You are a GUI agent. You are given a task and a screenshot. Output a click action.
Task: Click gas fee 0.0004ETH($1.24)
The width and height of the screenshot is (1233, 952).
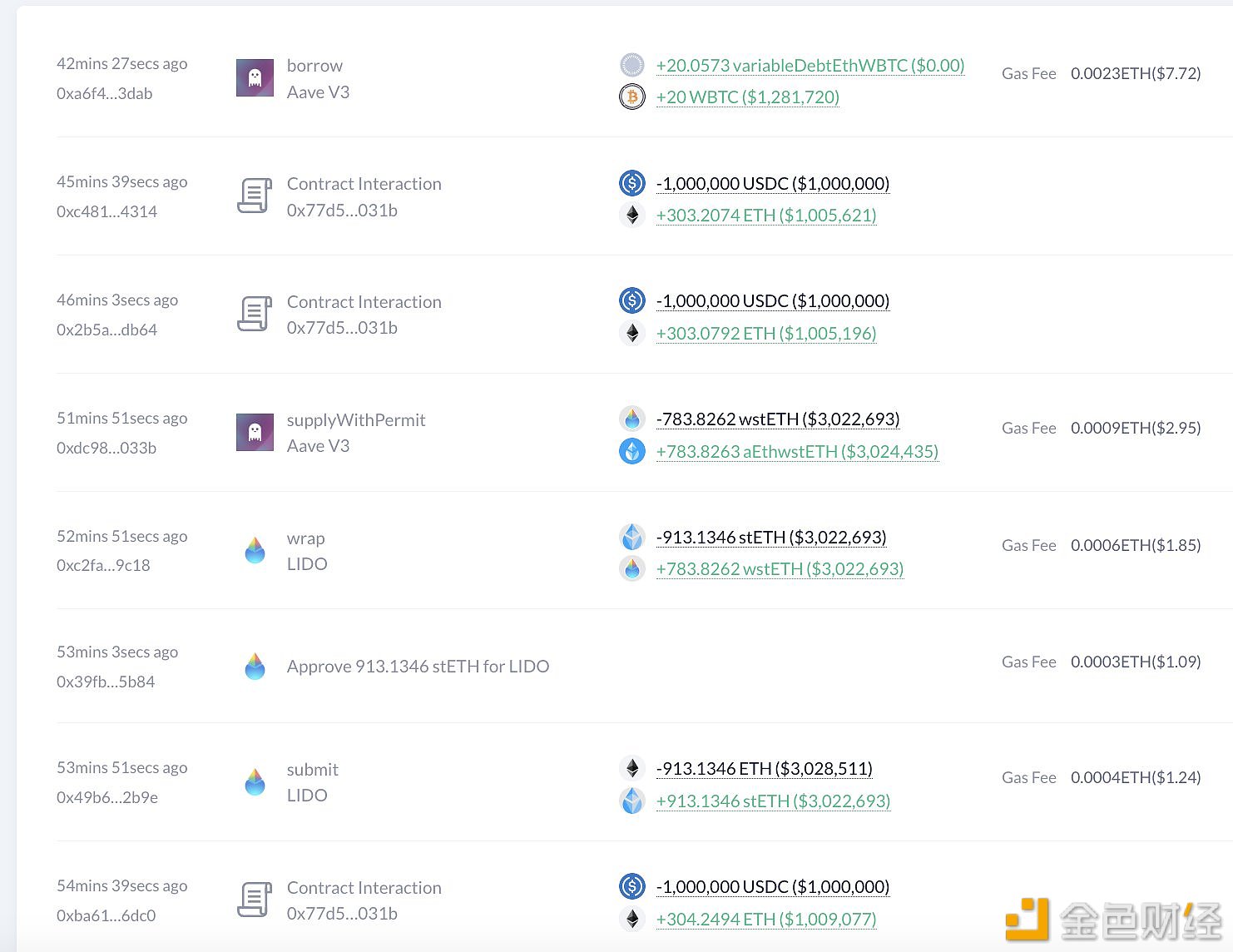click(x=1136, y=777)
